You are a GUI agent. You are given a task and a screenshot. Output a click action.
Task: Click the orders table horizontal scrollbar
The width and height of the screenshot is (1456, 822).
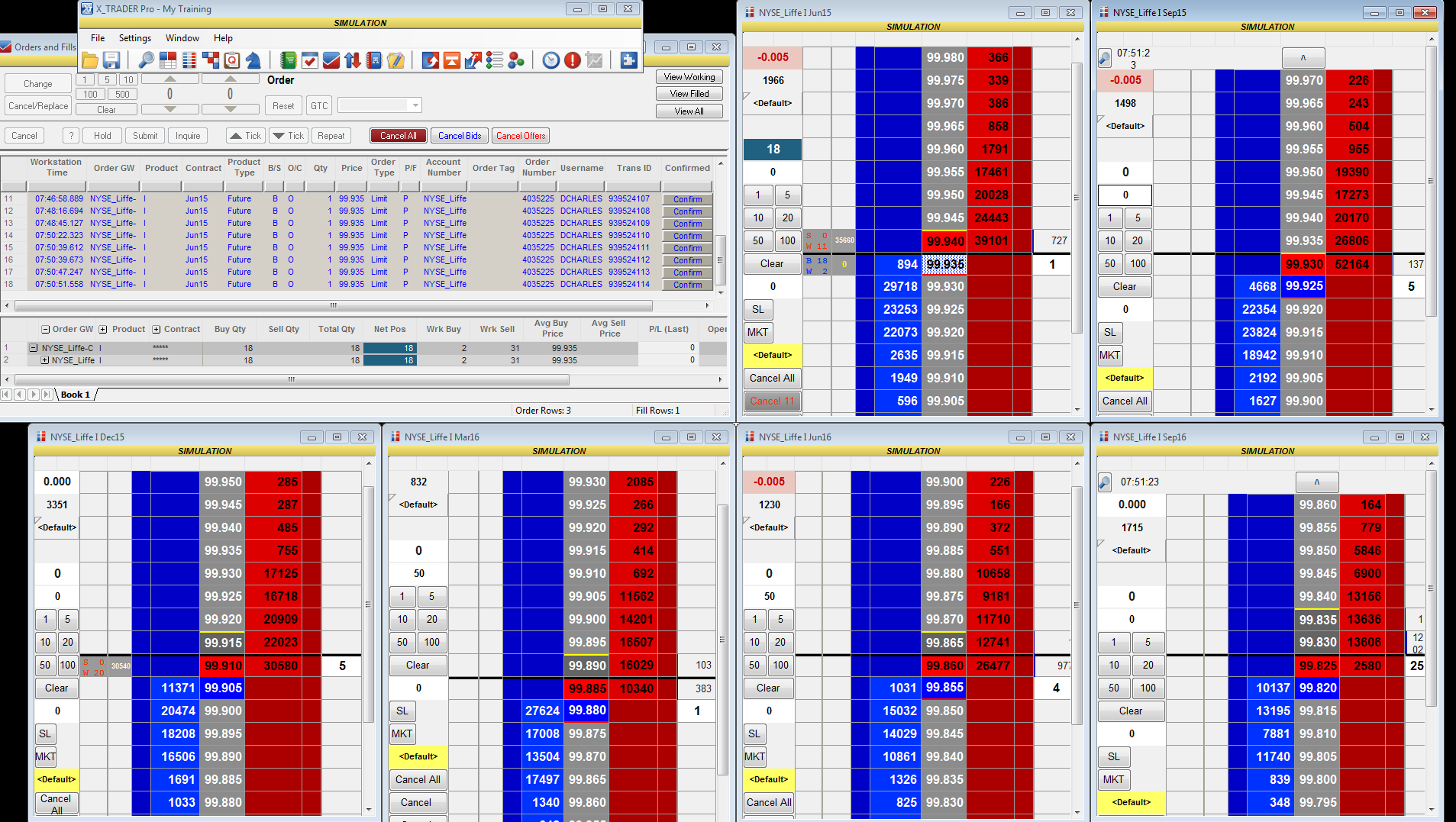333,305
